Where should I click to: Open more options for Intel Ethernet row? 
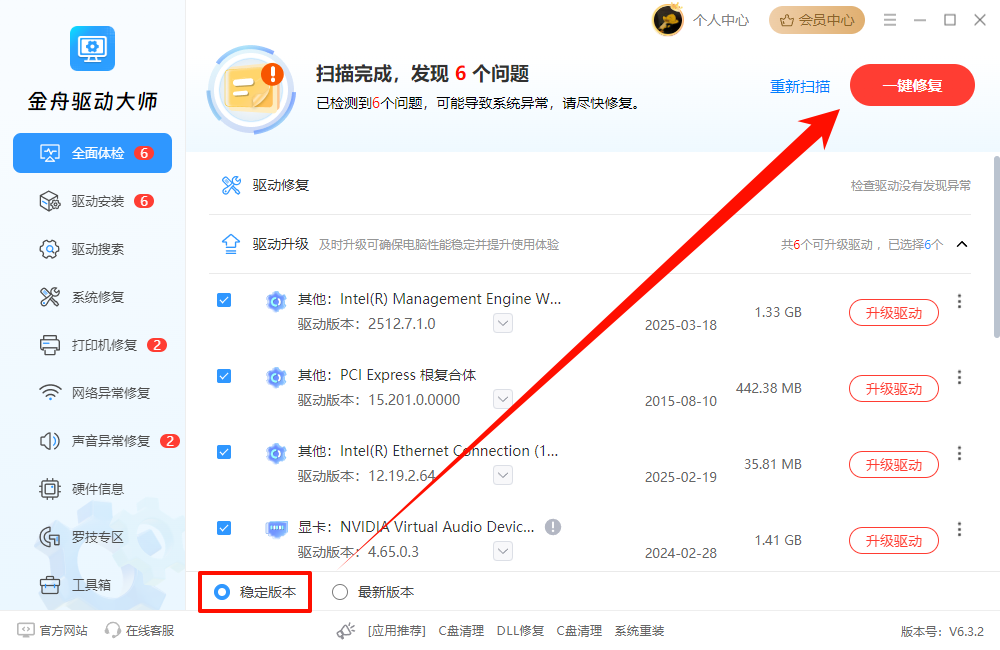[959, 453]
